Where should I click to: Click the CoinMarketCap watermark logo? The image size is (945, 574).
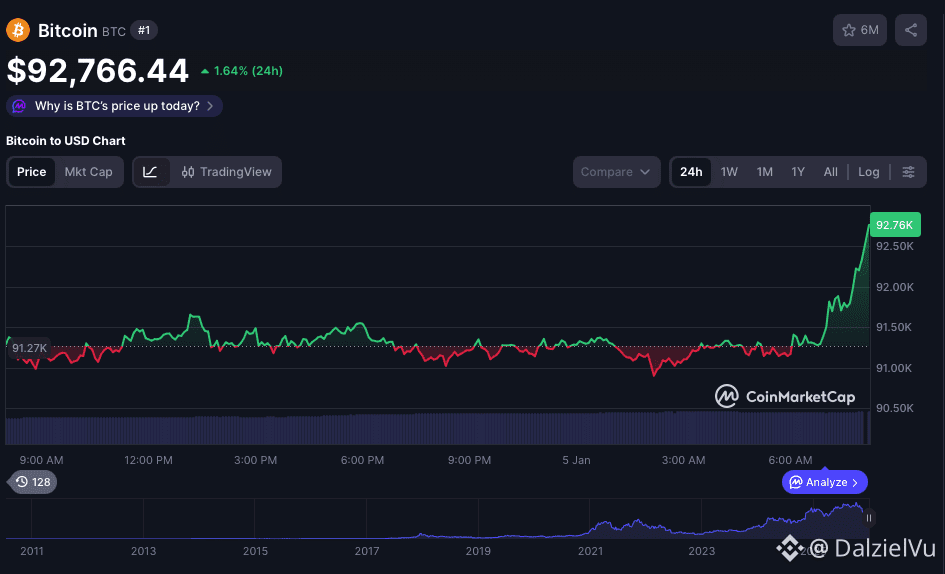tap(785, 397)
